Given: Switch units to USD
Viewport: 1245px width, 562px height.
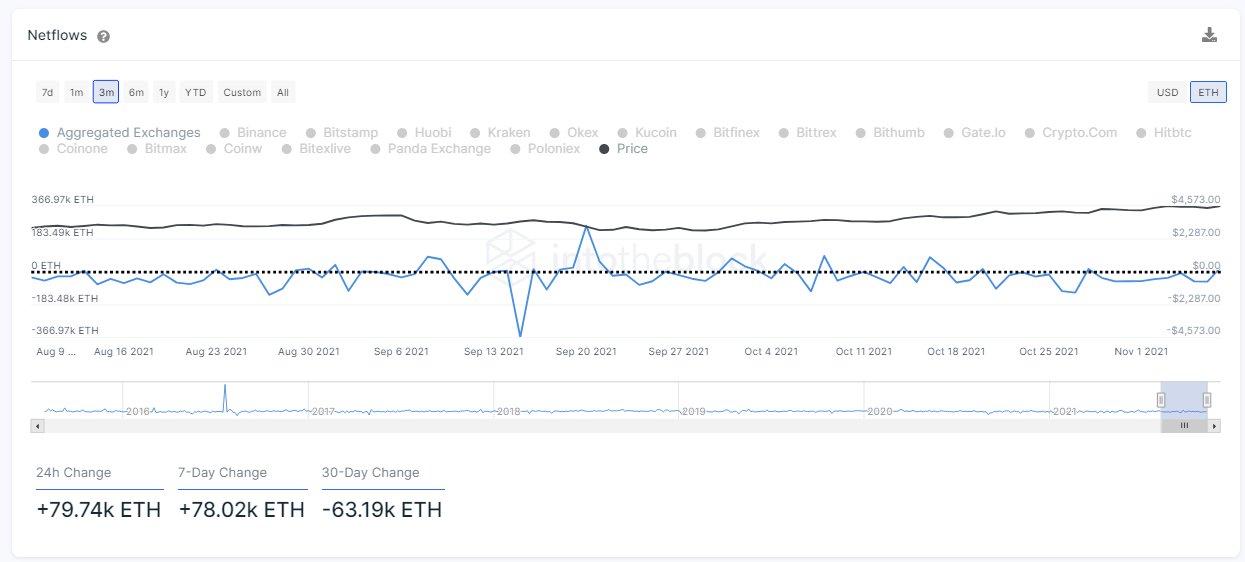Looking at the screenshot, I should point(1167,93).
